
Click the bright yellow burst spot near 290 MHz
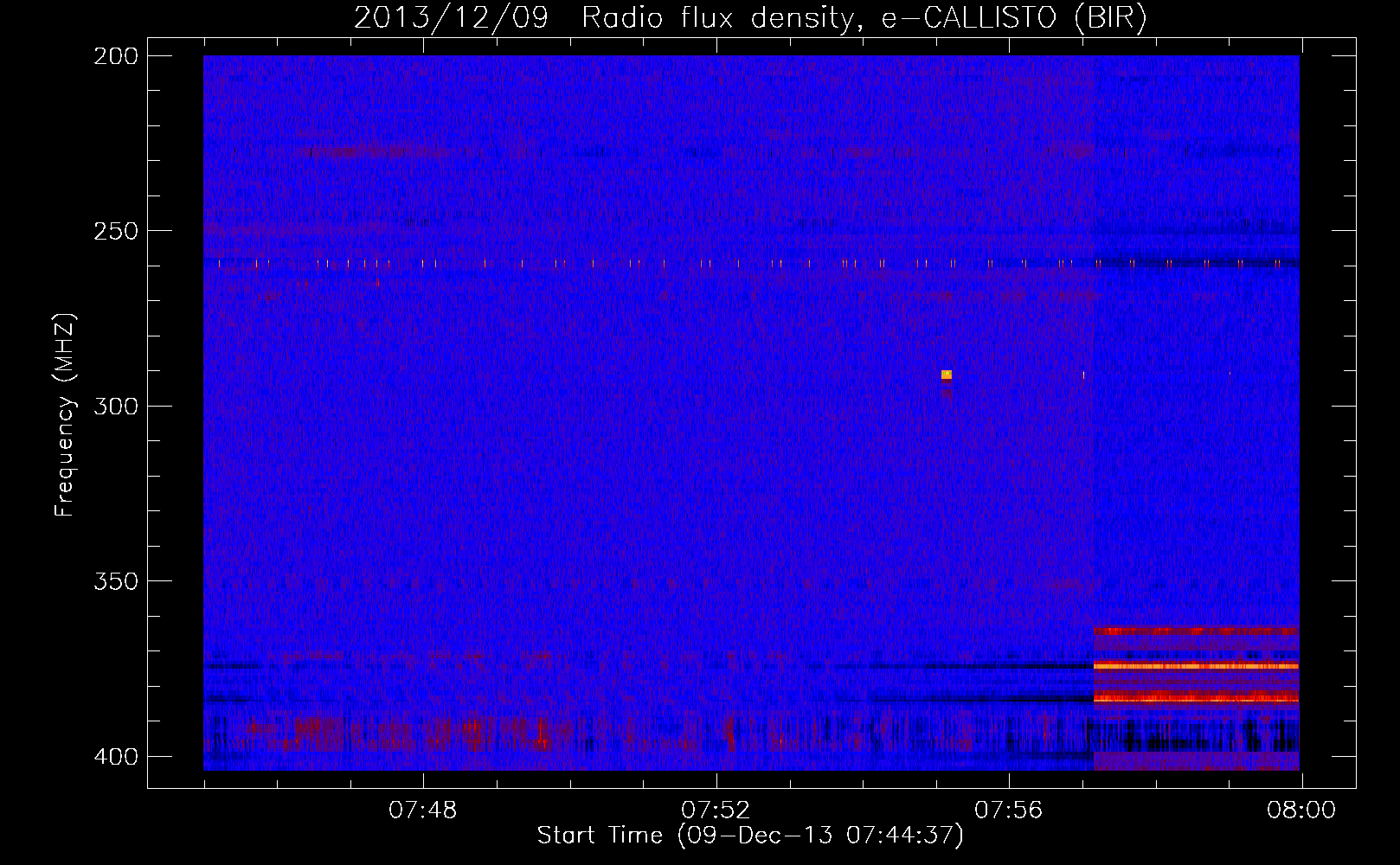click(947, 375)
